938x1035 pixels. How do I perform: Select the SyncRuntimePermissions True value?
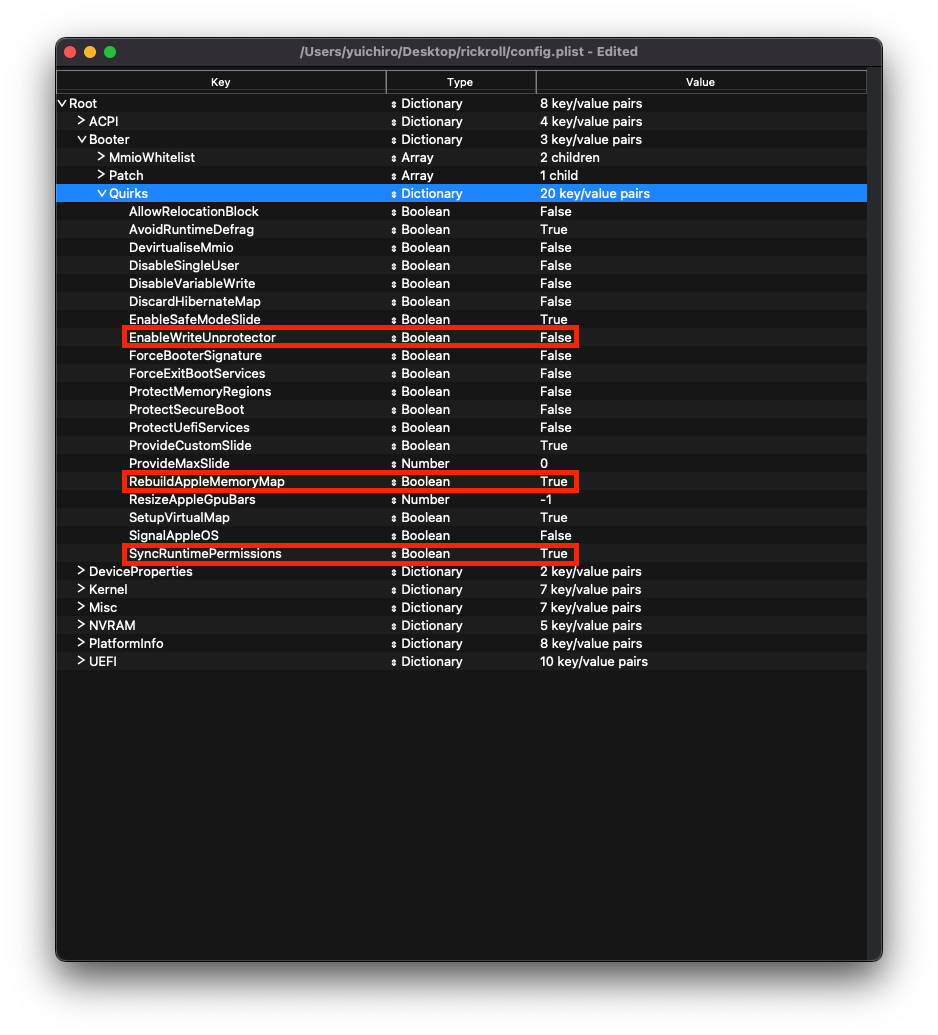coord(553,554)
